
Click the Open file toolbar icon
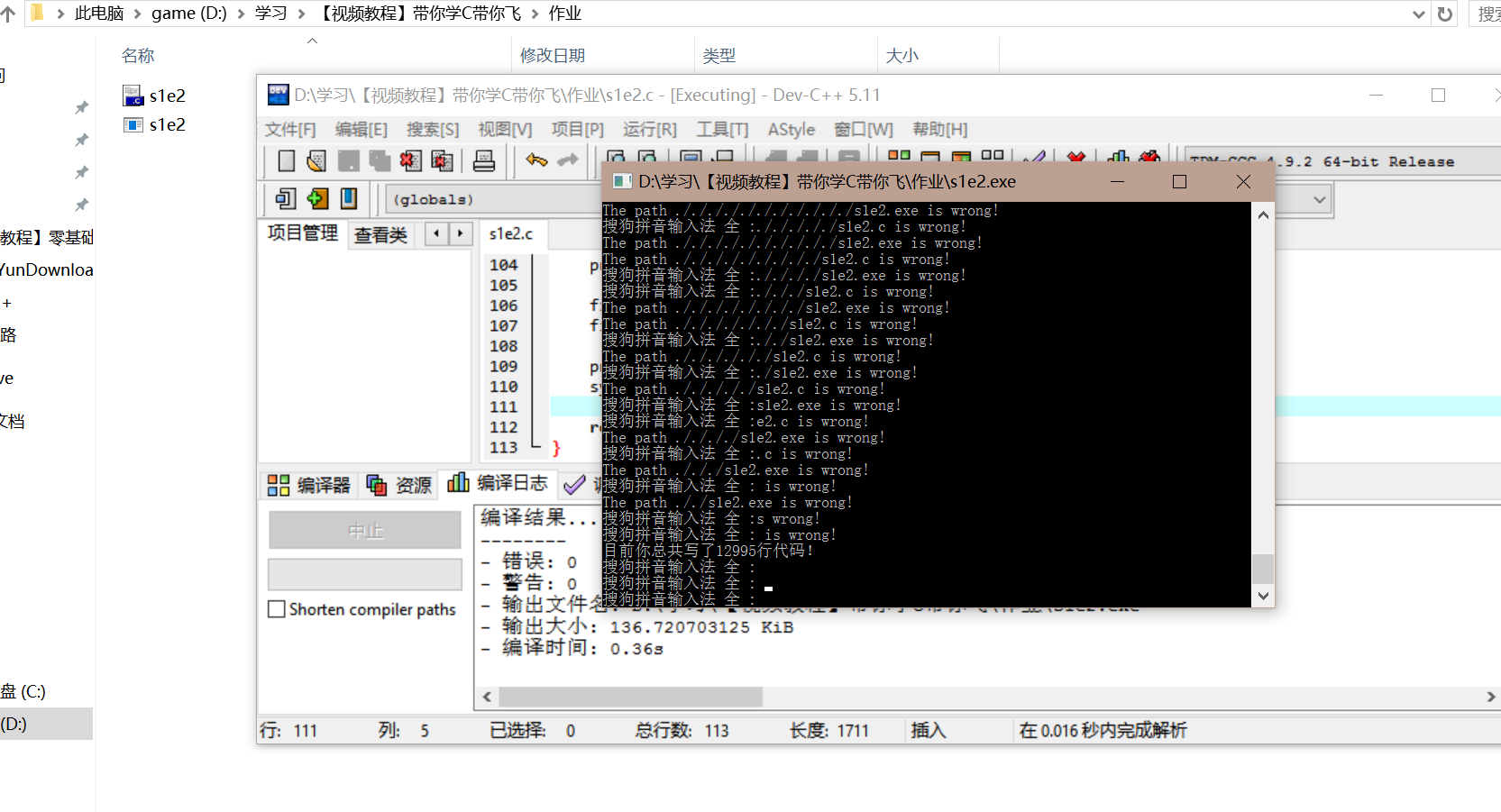316,161
